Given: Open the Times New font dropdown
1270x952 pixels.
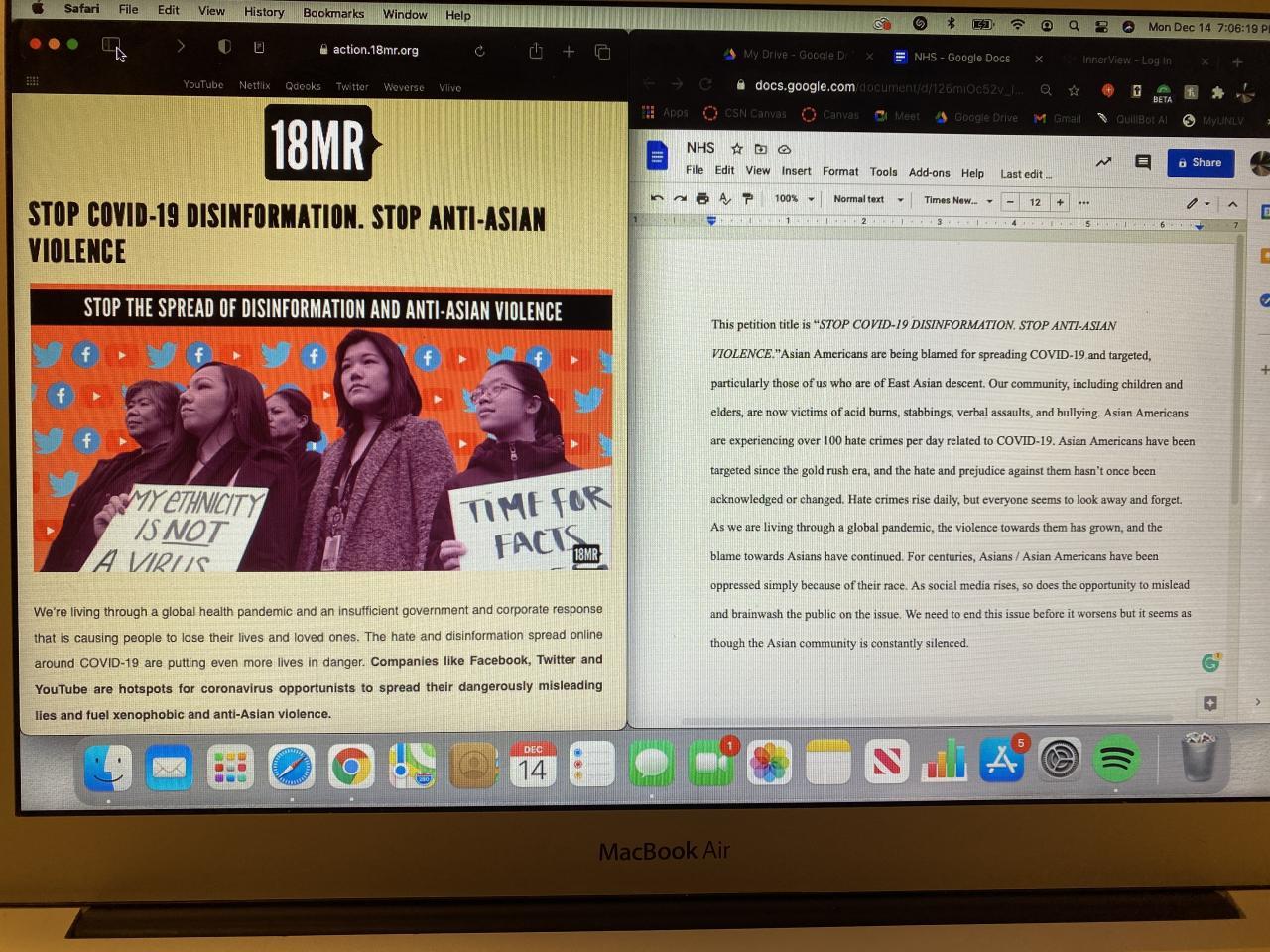Looking at the screenshot, I should coord(957,200).
